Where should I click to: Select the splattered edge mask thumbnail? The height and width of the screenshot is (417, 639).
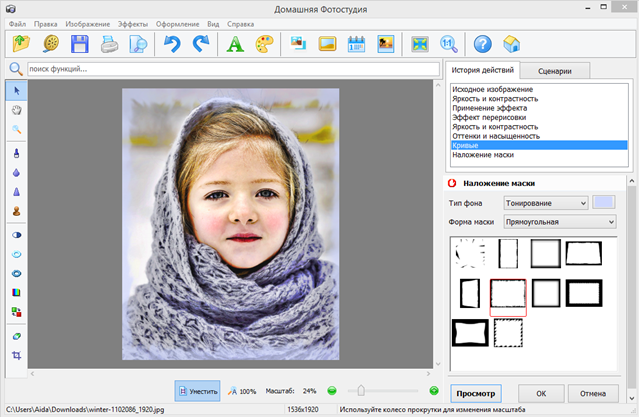pos(470,253)
